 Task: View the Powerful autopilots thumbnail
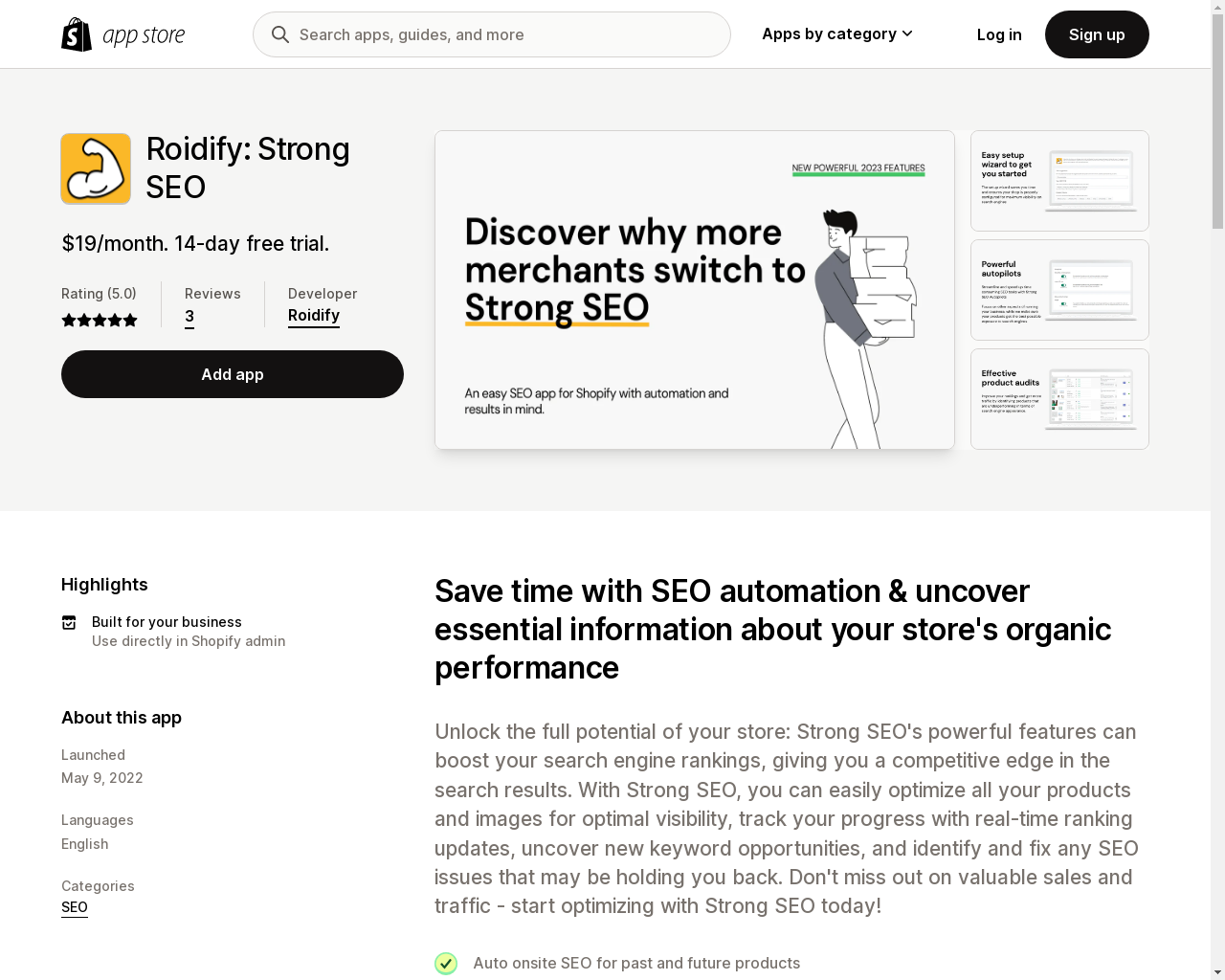coord(1059,290)
